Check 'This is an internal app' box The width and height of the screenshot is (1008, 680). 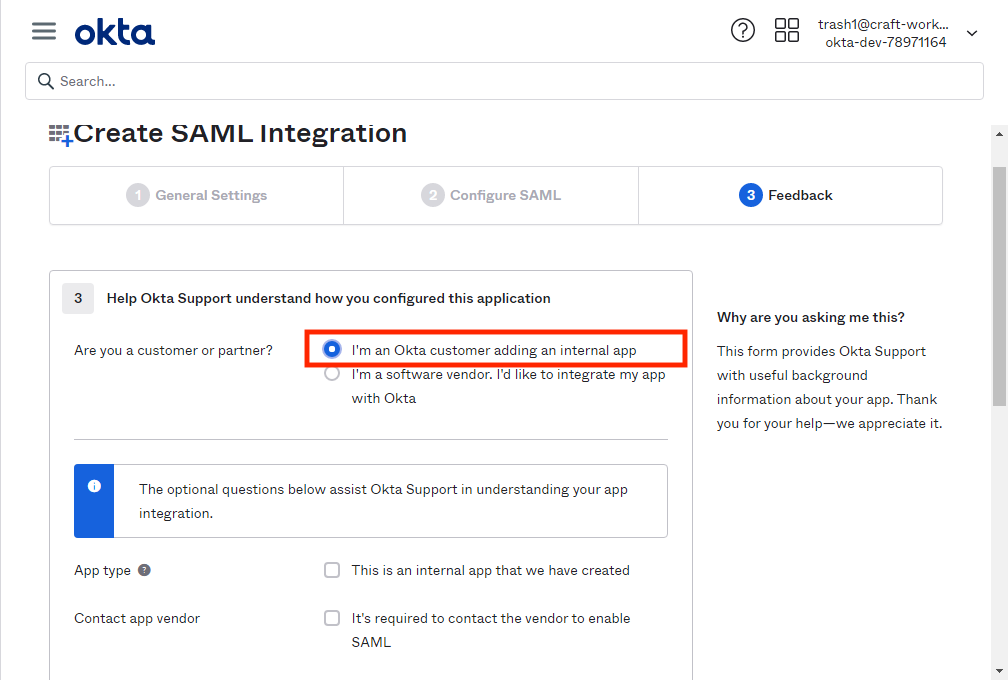click(x=332, y=570)
